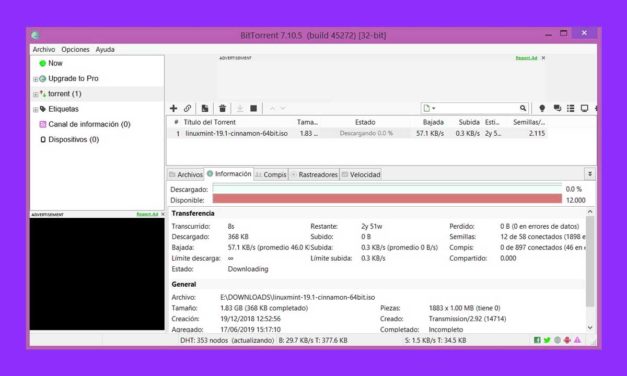Click Report Ad link in sidebar ad
The height and width of the screenshot is (376, 627).
pyautogui.click(x=147, y=214)
